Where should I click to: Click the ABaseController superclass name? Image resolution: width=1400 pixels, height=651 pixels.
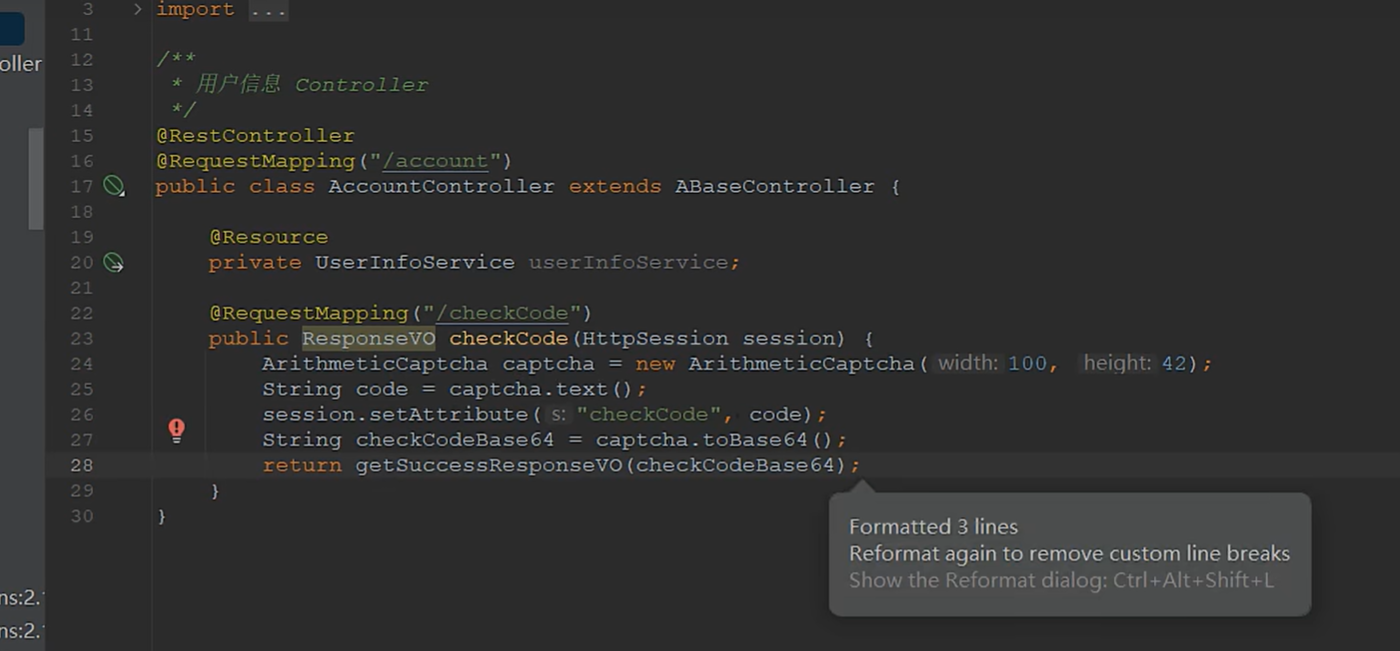774,187
